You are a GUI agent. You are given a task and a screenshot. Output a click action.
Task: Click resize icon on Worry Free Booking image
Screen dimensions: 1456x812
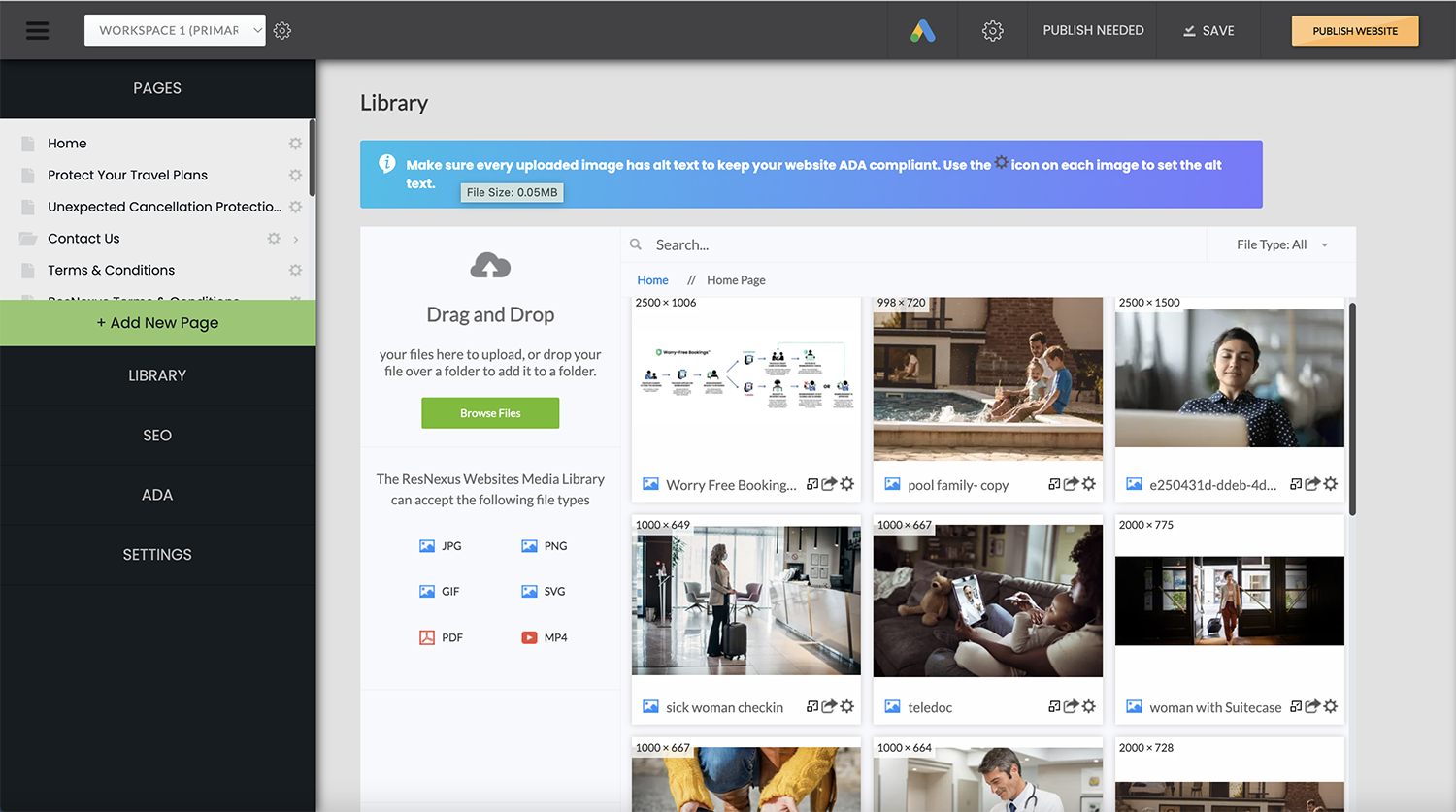tap(812, 484)
